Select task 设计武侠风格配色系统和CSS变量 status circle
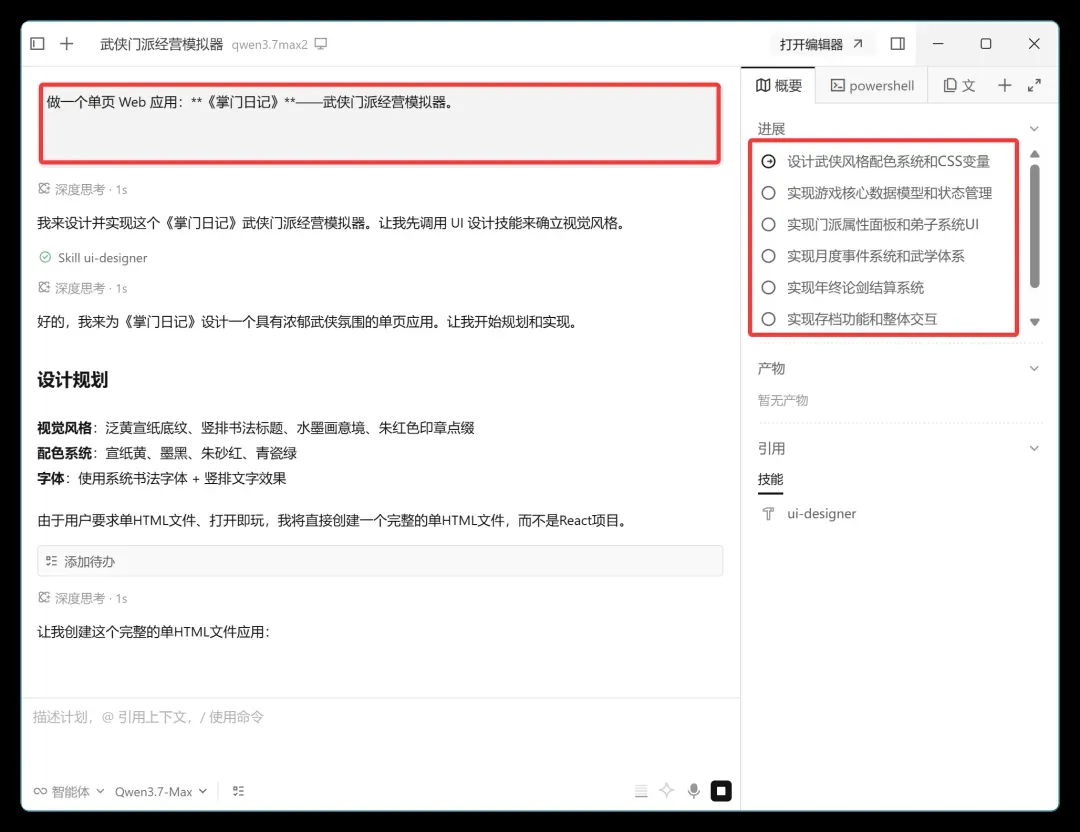This screenshot has width=1080, height=832. [769, 161]
